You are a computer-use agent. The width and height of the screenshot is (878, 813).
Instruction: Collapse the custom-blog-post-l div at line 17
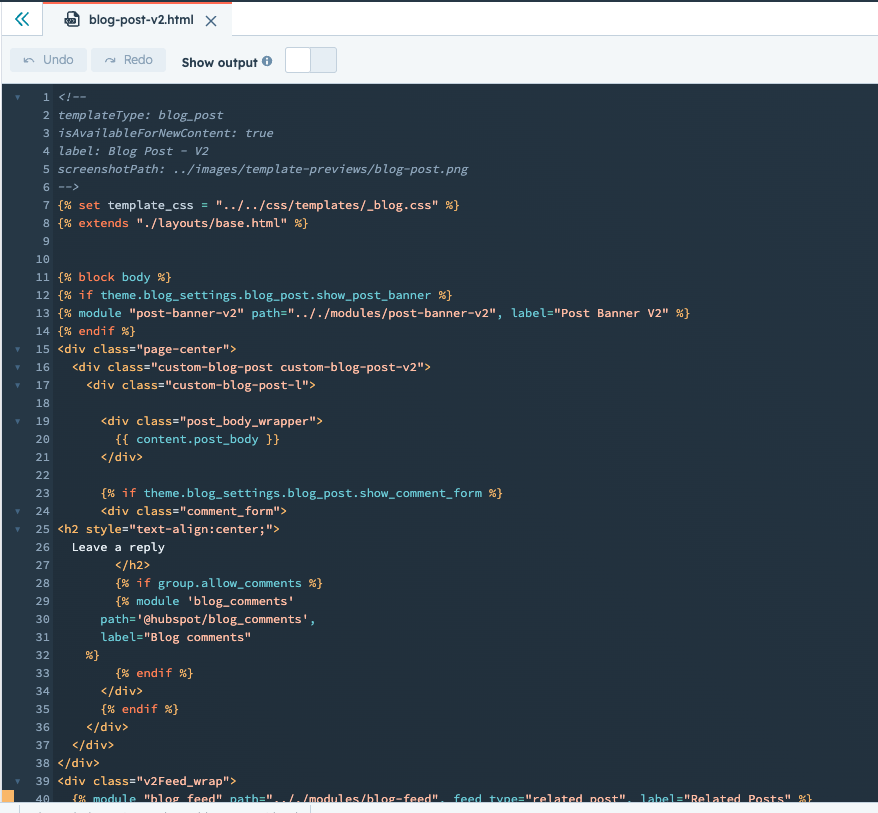click(x=17, y=385)
